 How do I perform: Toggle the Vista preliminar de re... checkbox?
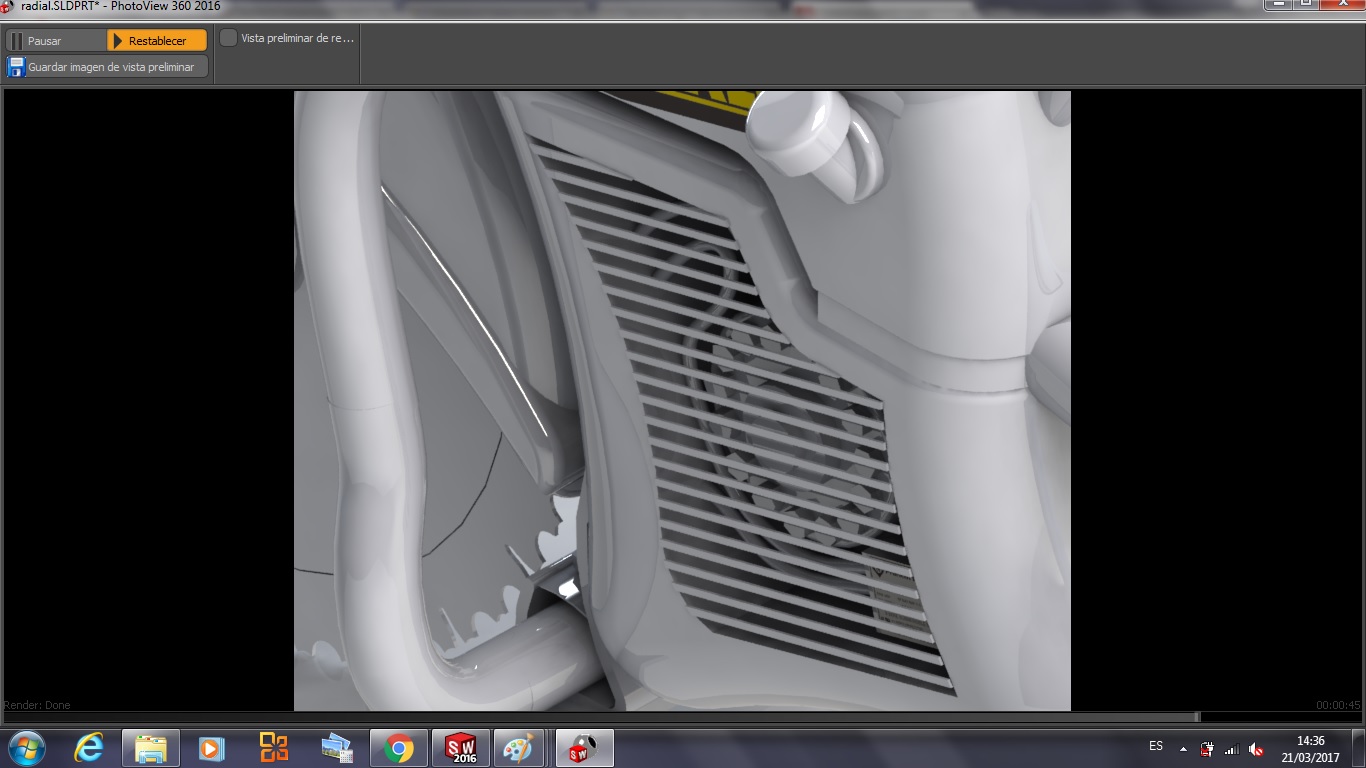coord(229,38)
